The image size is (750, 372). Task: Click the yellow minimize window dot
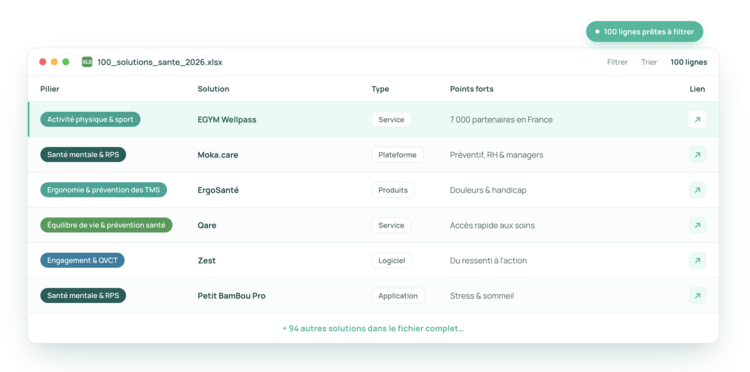[x=54, y=62]
